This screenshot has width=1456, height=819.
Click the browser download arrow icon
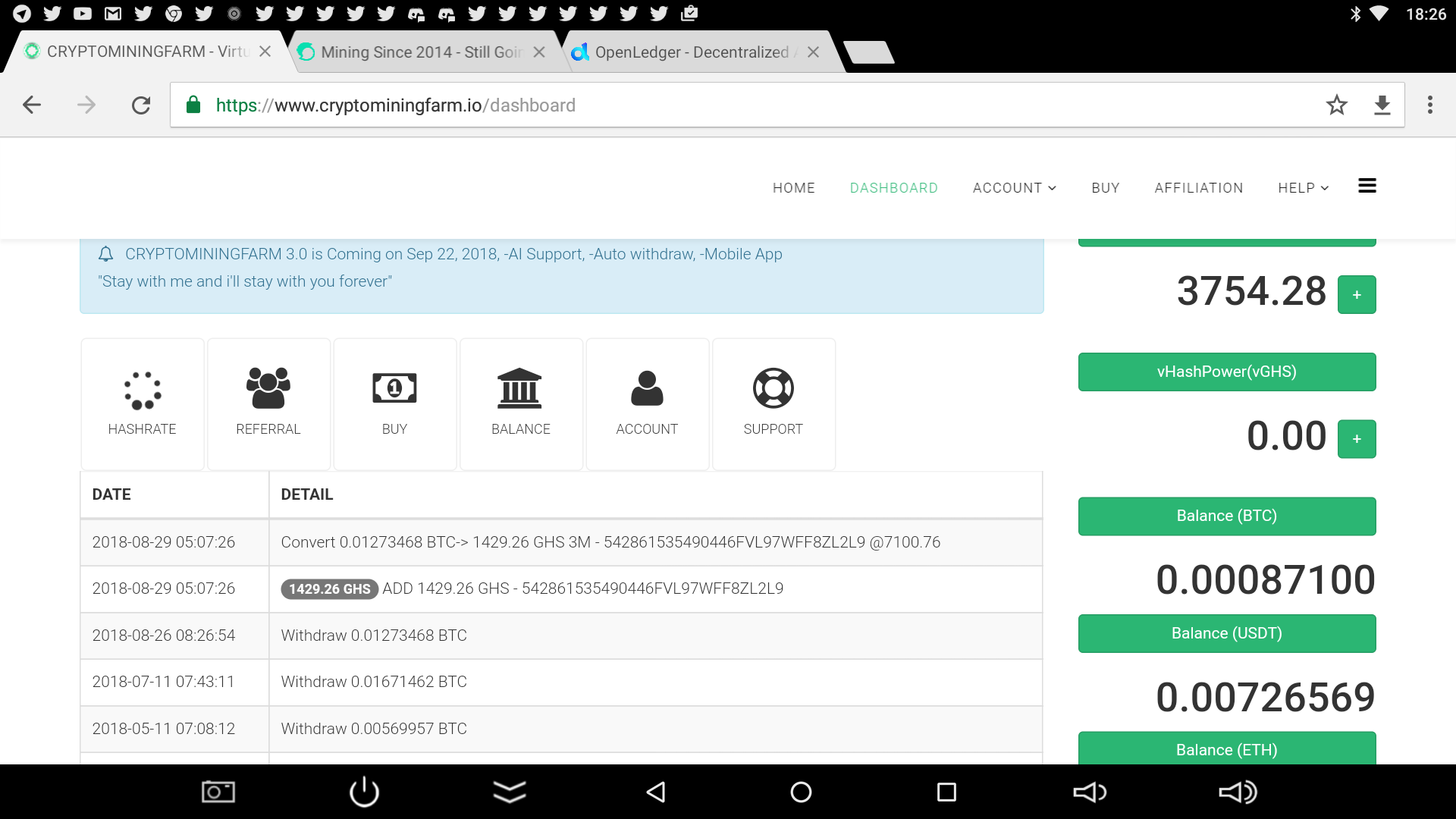coord(1382,105)
